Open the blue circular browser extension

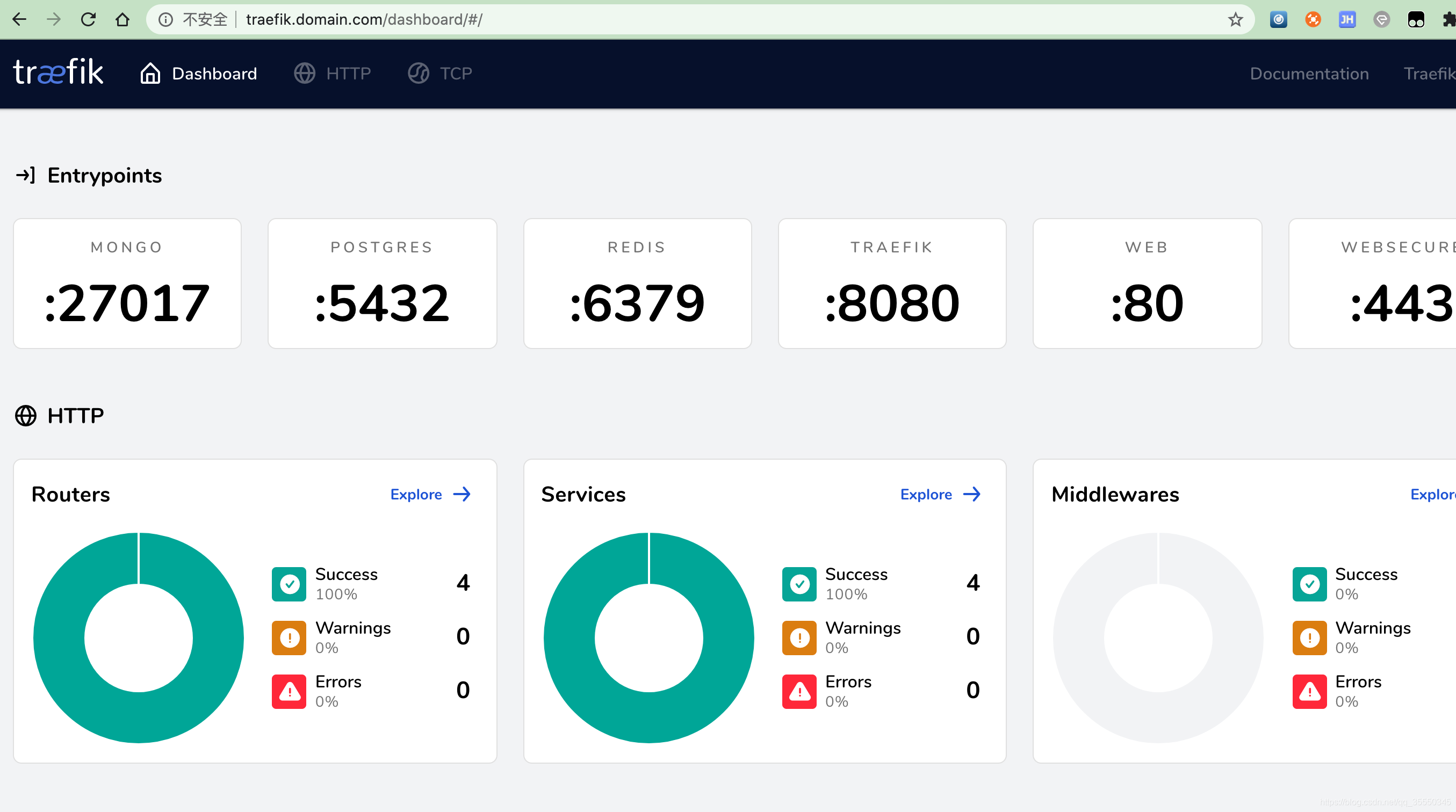click(1279, 20)
